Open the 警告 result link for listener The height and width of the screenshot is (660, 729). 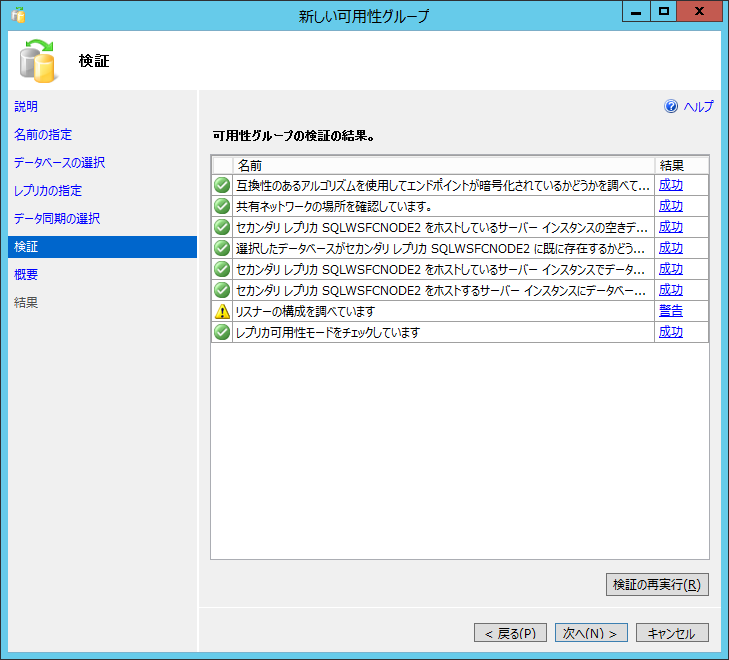[x=670, y=311]
